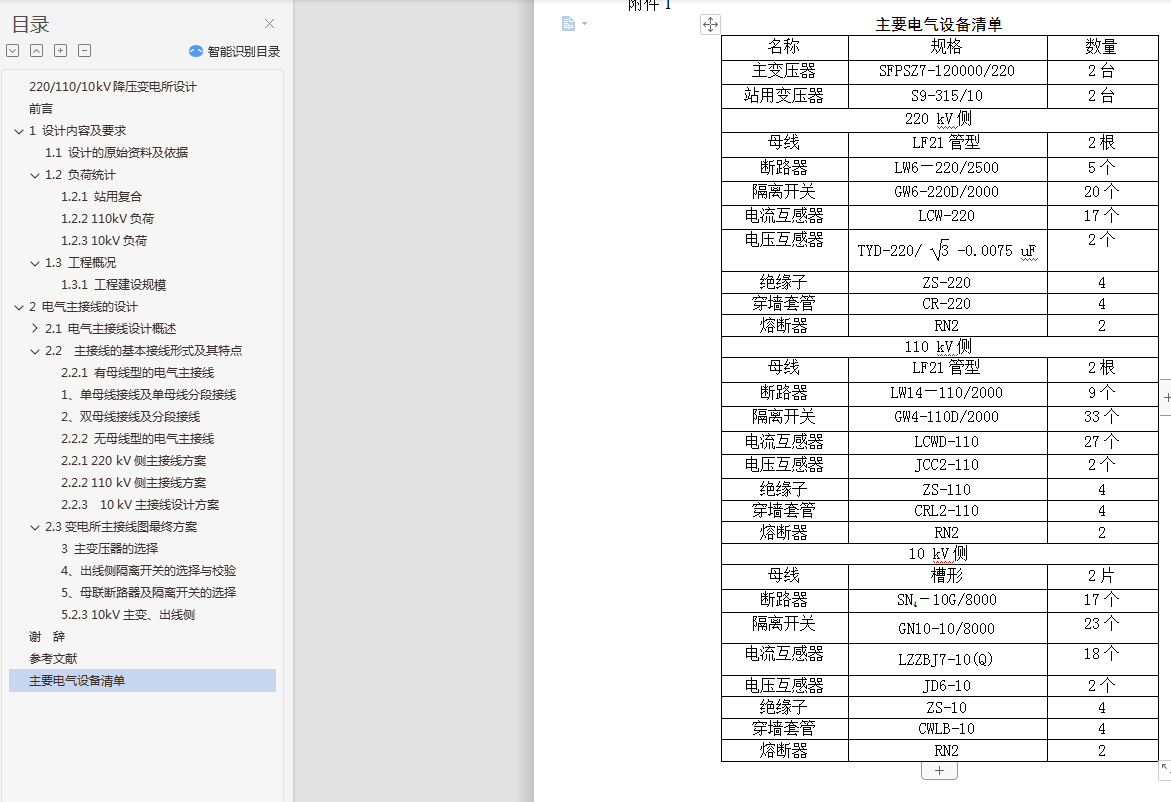Click cell 'LCW-220'
1171x802 pixels.
tap(947, 216)
